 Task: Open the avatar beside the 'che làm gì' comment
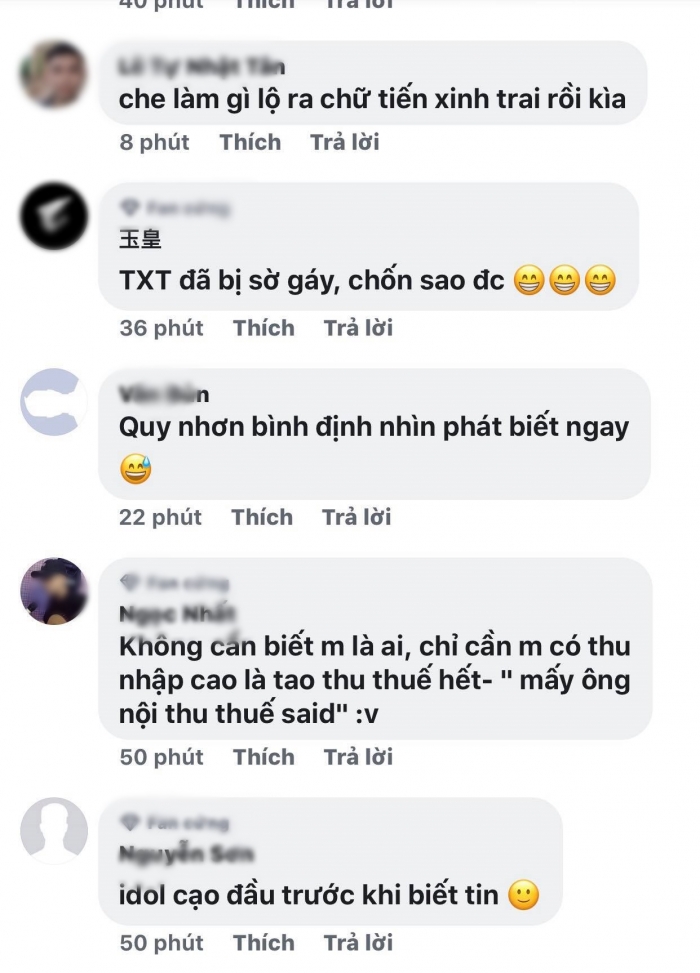(x=54, y=74)
